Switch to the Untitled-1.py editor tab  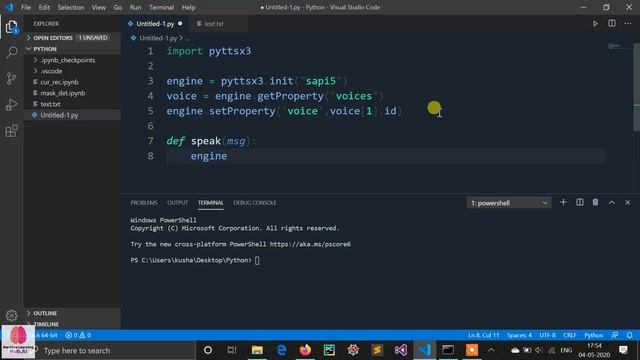pos(156,24)
